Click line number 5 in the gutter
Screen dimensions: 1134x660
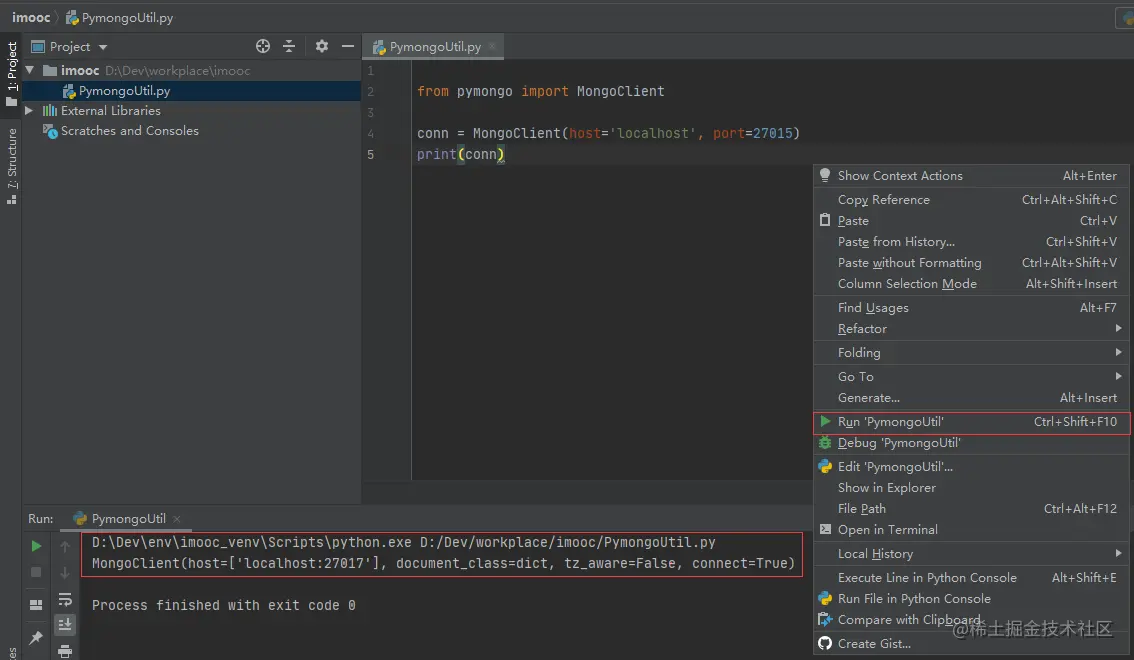click(x=370, y=154)
